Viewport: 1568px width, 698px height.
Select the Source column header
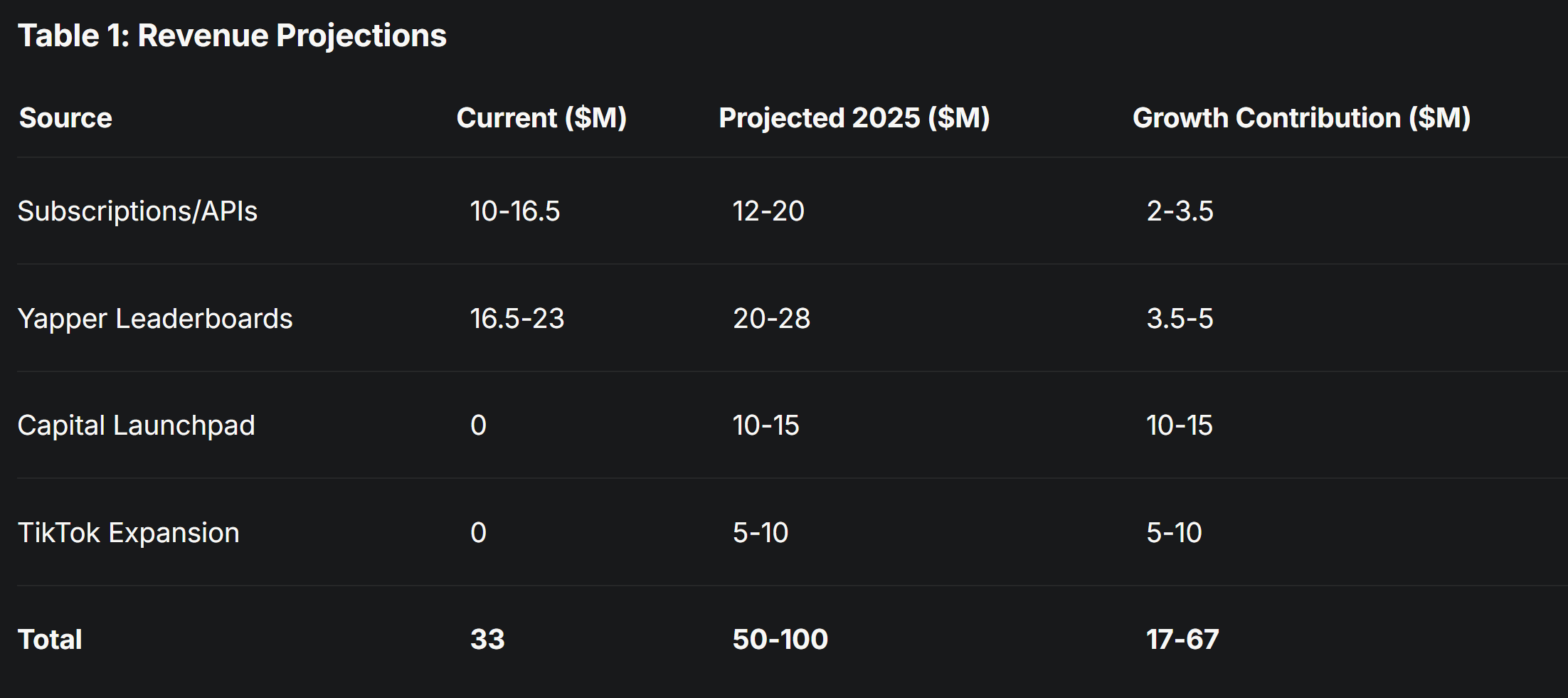point(65,118)
